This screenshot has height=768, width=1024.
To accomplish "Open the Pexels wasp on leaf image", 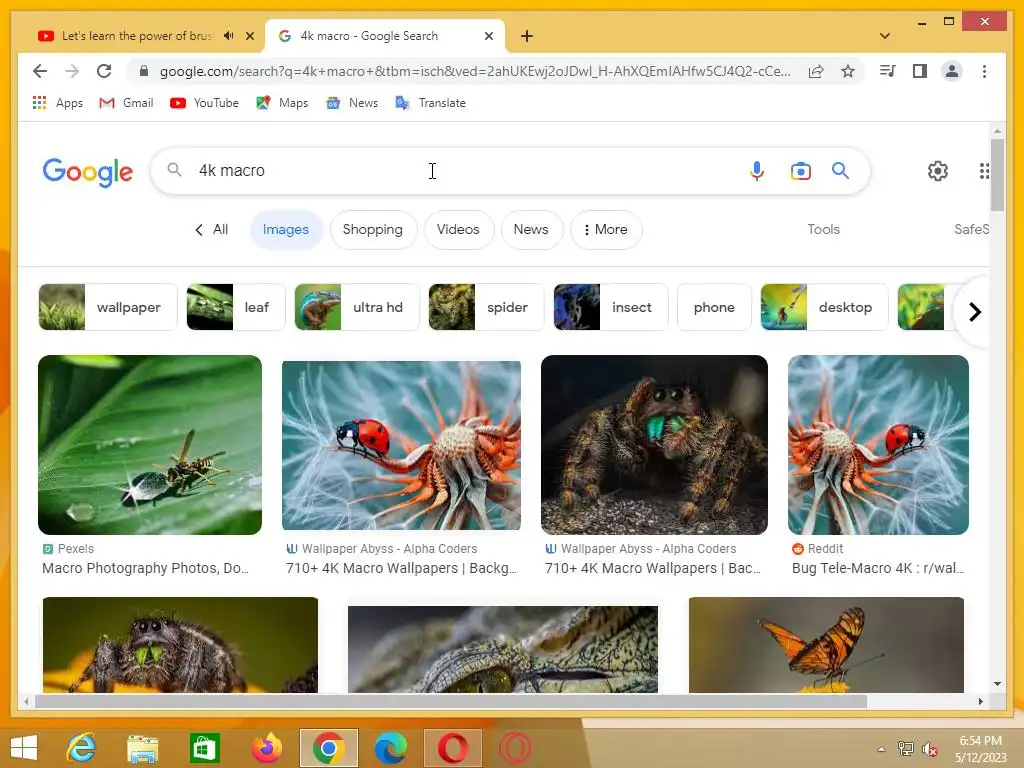I will click(x=150, y=445).
